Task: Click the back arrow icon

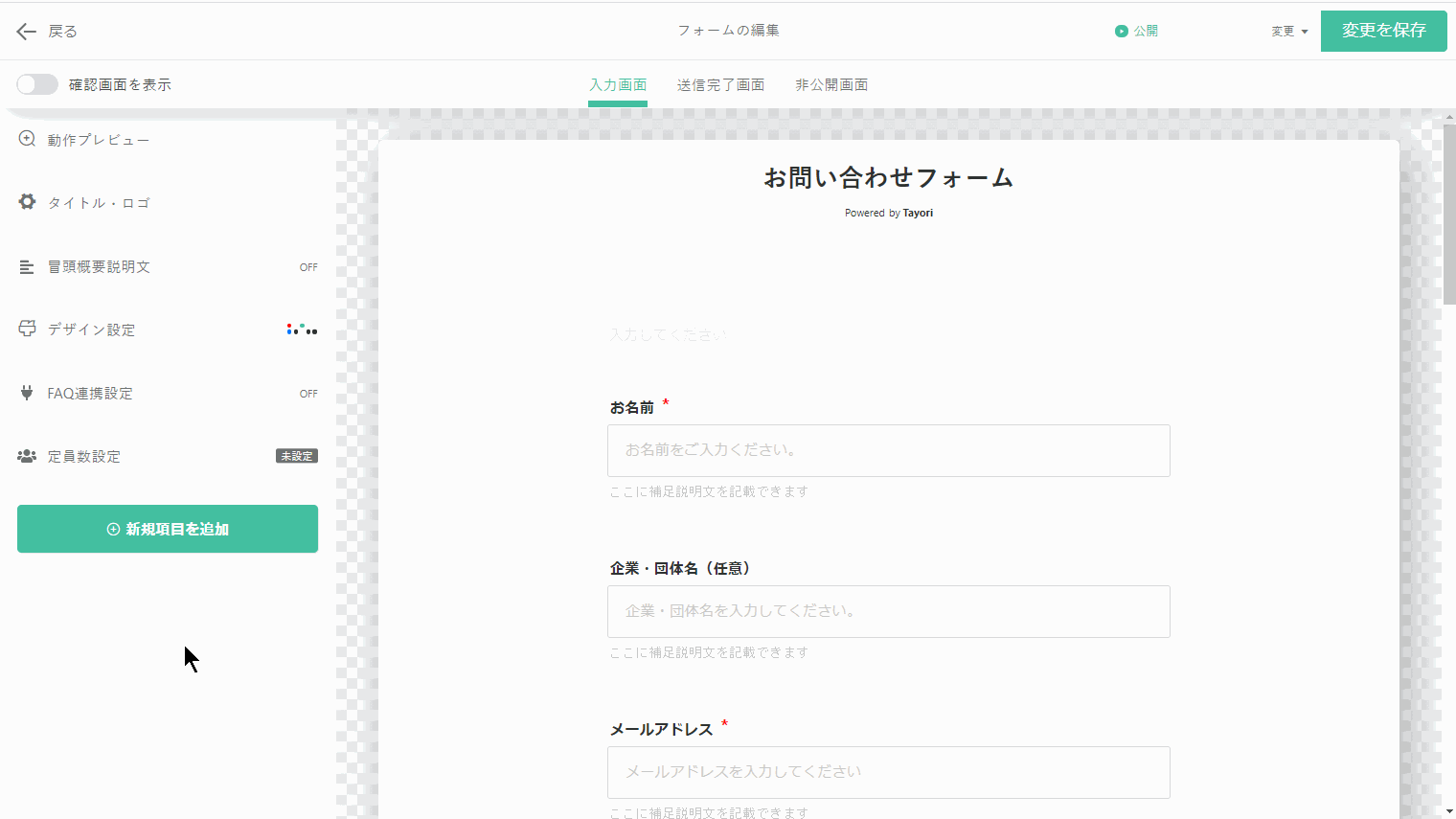Action: pos(26,32)
